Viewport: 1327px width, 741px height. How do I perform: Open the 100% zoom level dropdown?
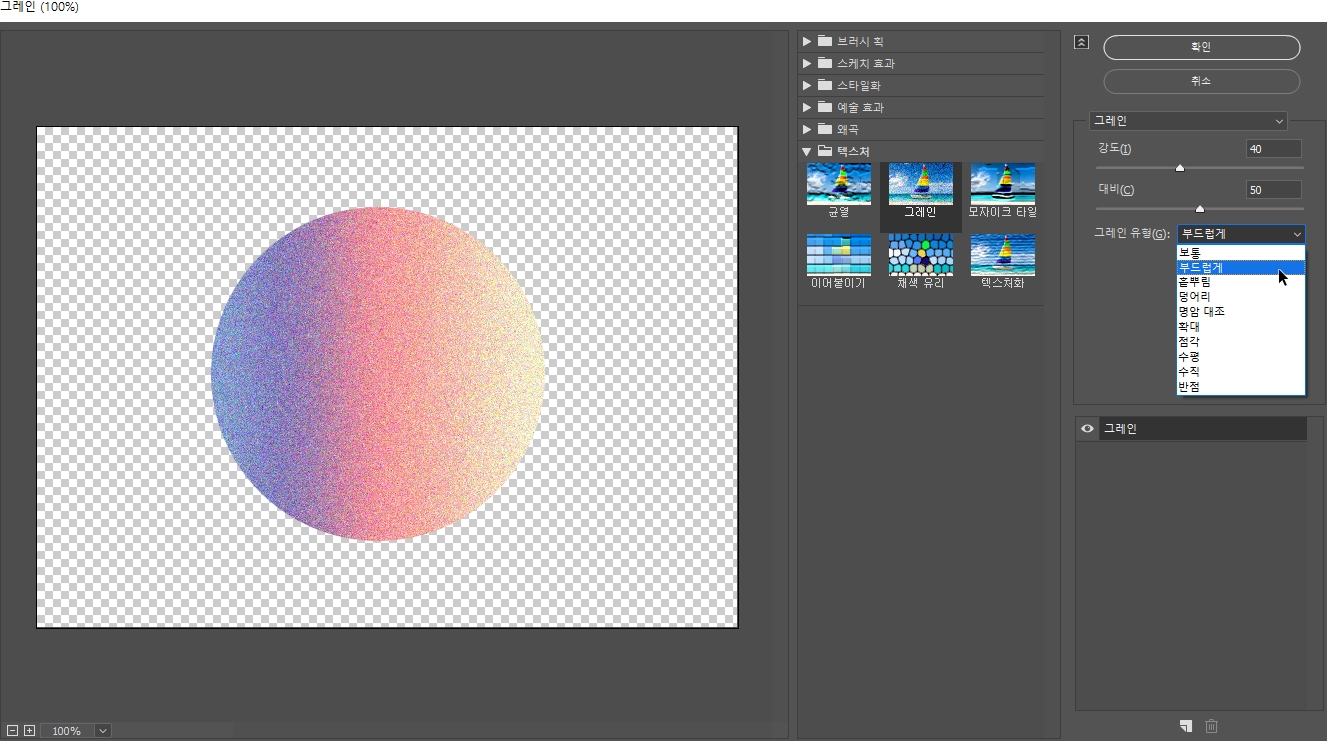102,731
